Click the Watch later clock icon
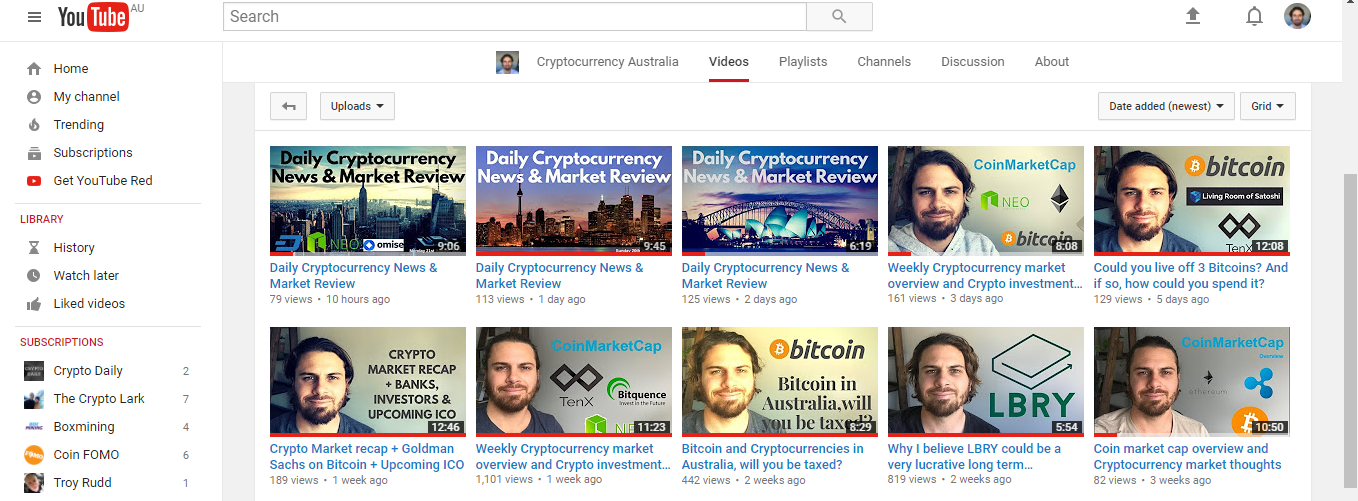 tap(34, 275)
